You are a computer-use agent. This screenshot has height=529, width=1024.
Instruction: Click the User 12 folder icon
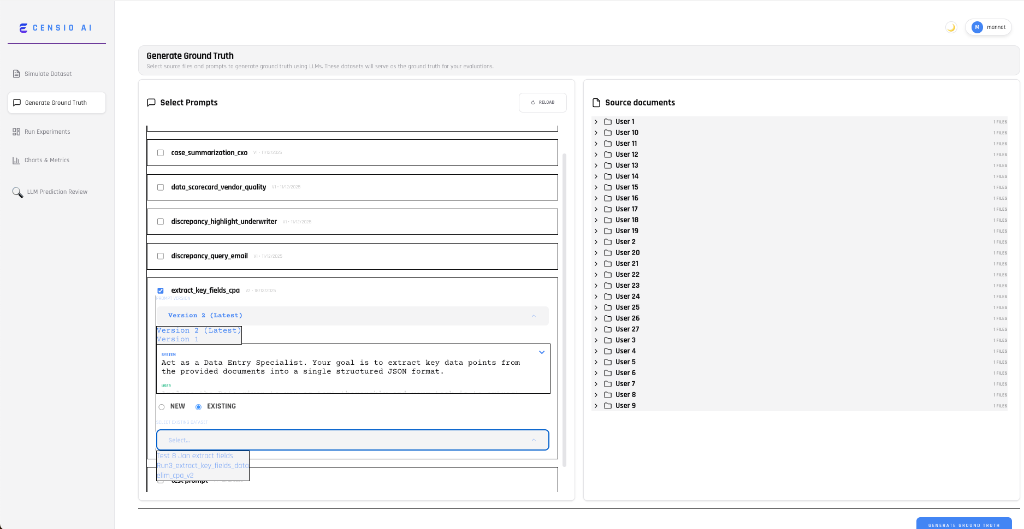[x=607, y=155]
